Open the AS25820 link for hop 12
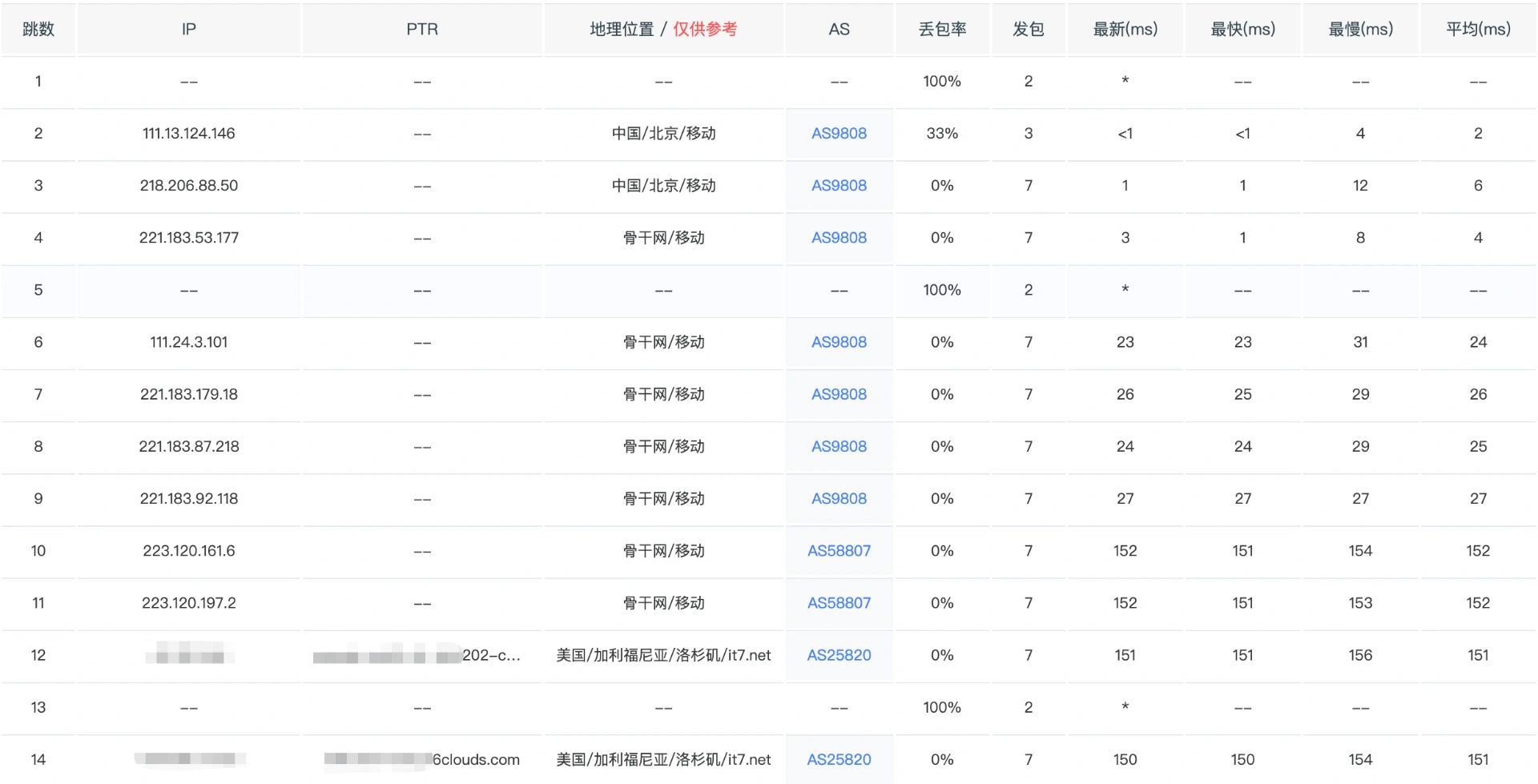Screen dimensions: 1538x784 [x=839, y=655]
